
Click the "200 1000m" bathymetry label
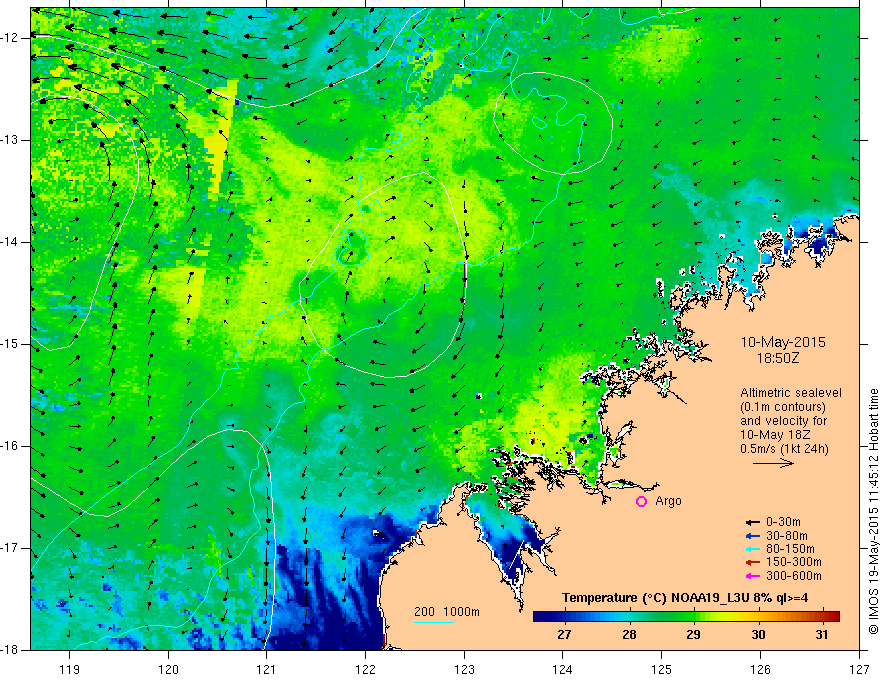447,612
